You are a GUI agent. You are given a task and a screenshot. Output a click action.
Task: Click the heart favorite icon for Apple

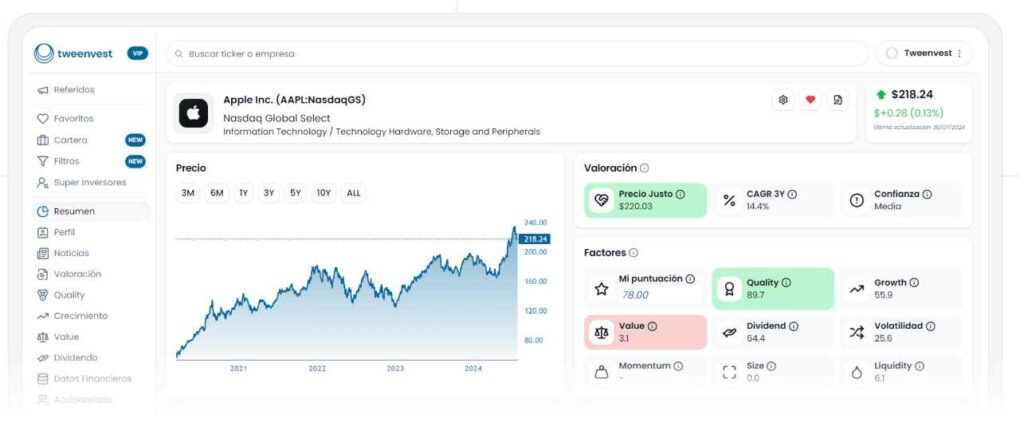click(810, 100)
